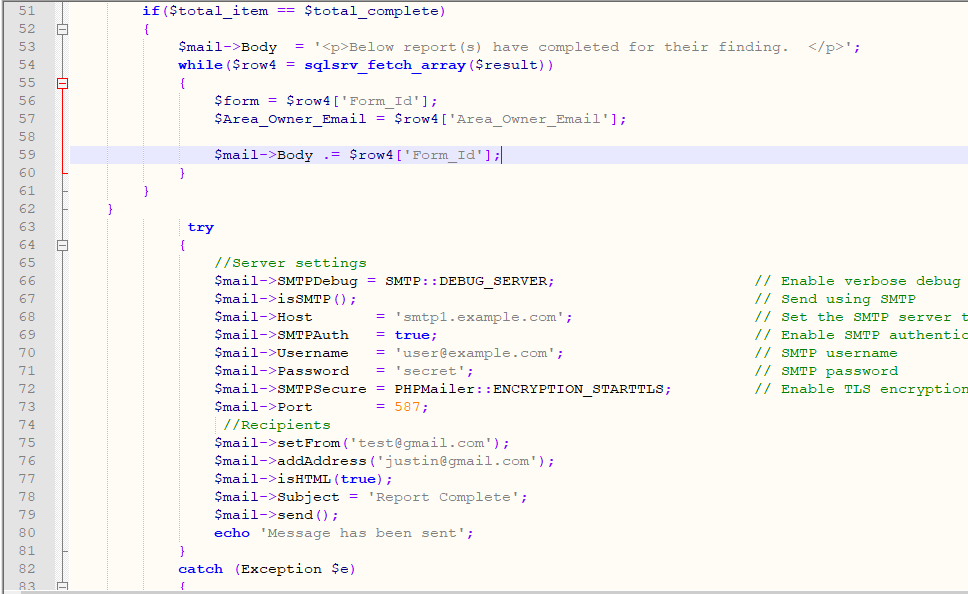Click the $Area_Owner_Email variable on line 57
Image resolution: width=968 pixels, height=594 pixels.
[290, 119]
